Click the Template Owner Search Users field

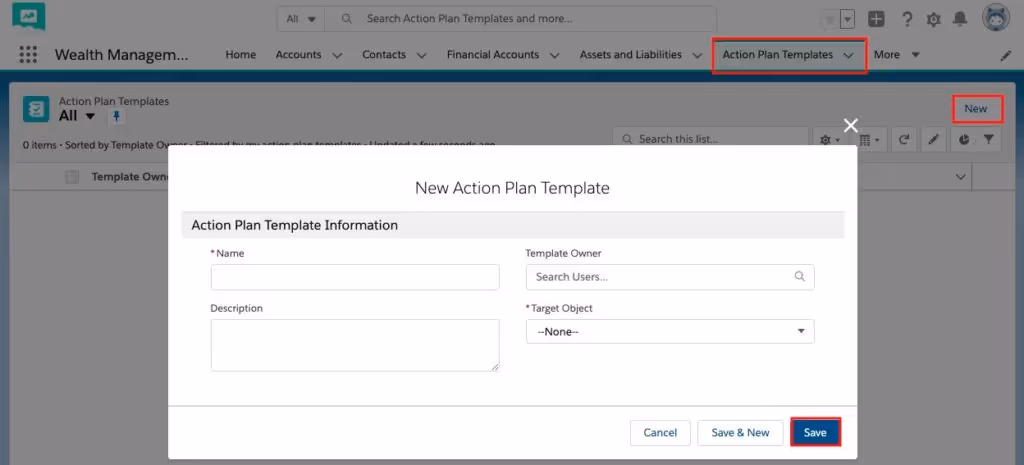(670, 277)
